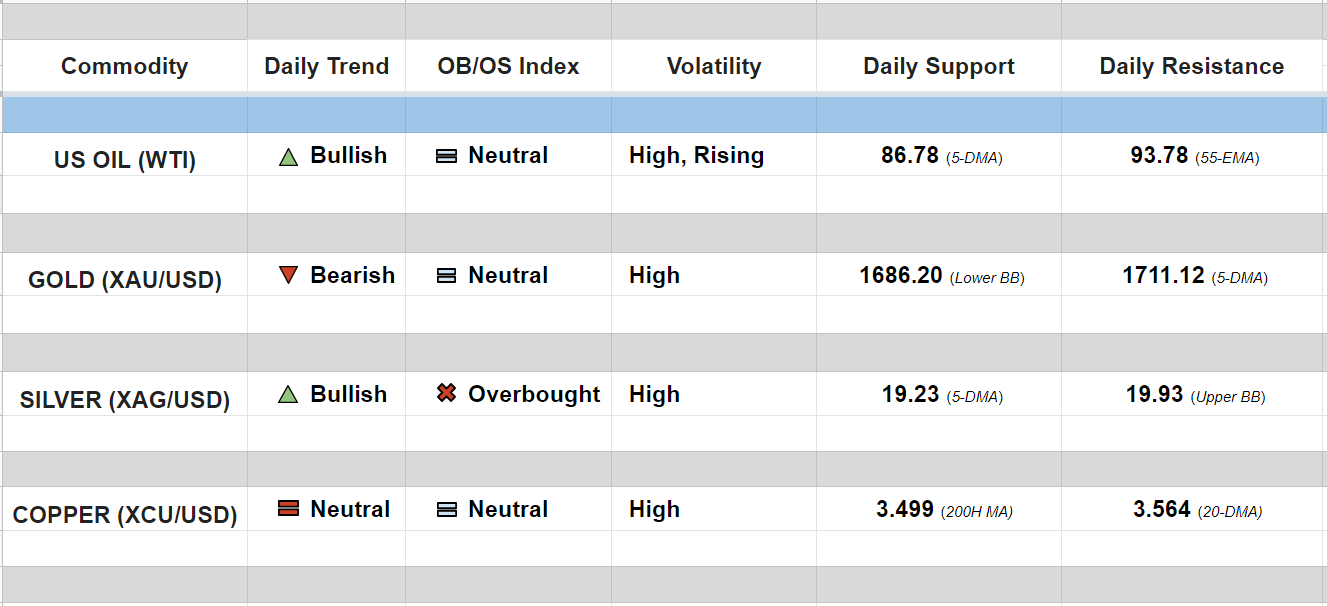Select the Volatility column header

[714, 67]
